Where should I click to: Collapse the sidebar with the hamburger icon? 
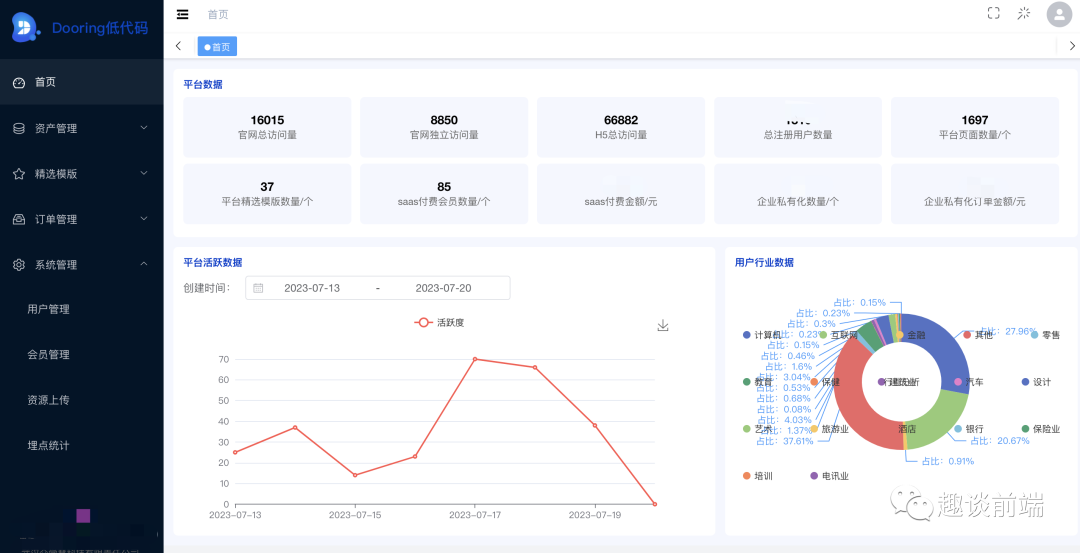pyautogui.click(x=183, y=14)
